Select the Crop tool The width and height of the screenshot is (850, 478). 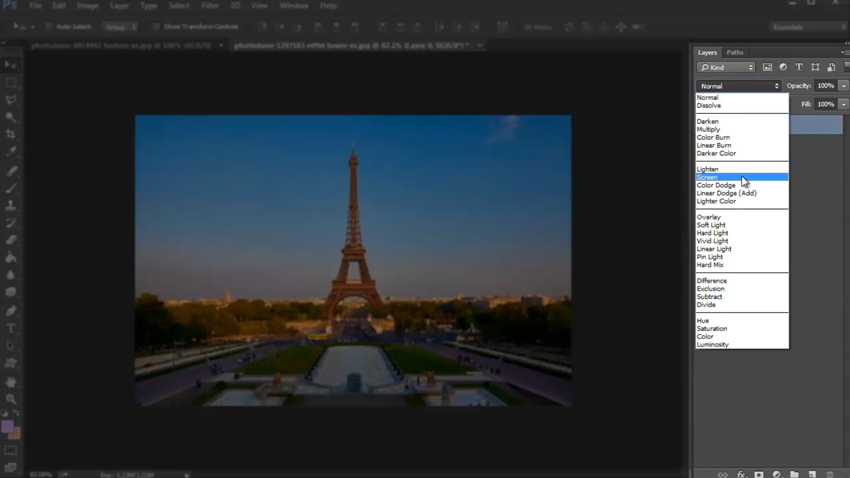click(11, 134)
